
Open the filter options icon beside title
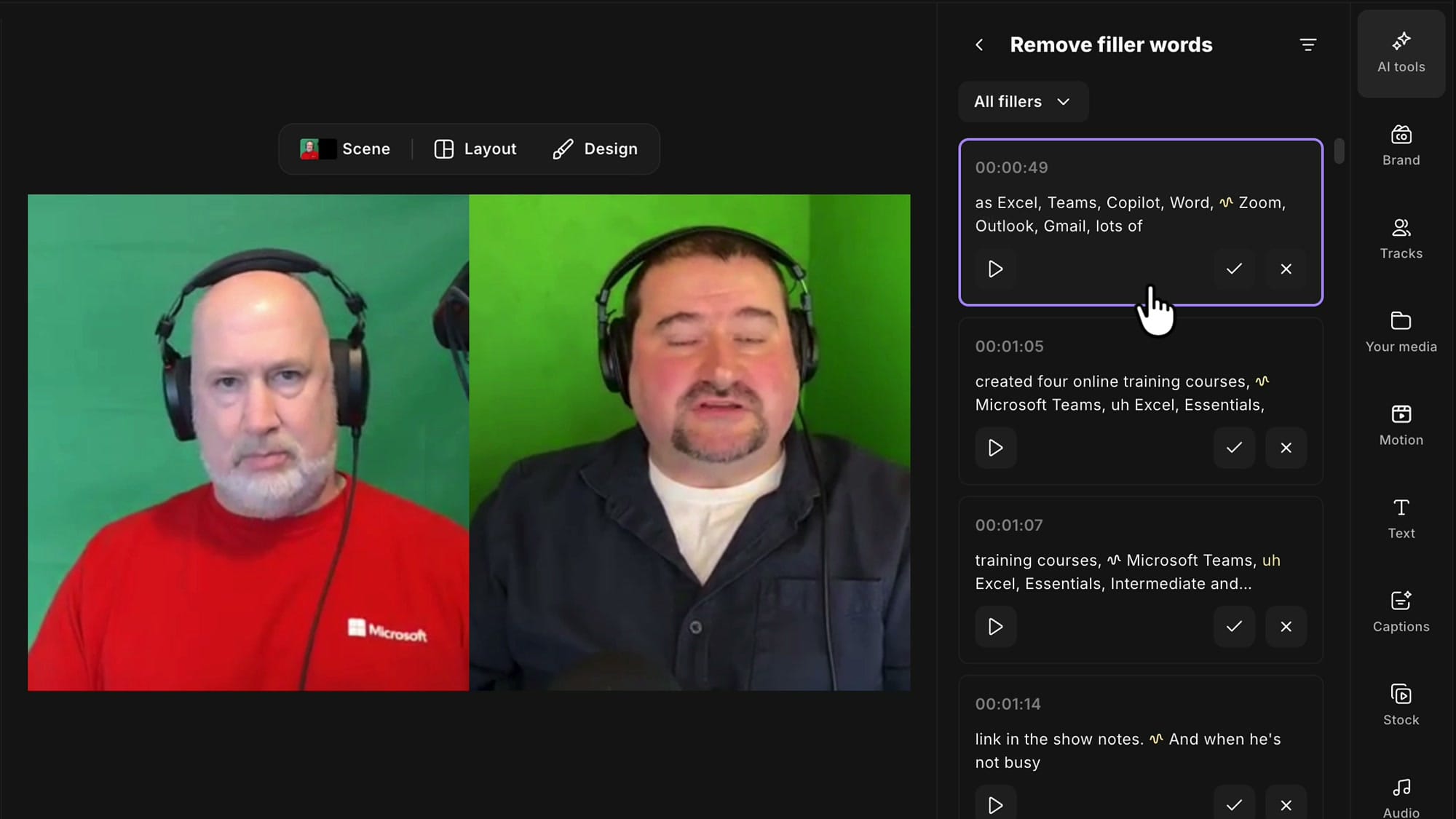pos(1307,45)
